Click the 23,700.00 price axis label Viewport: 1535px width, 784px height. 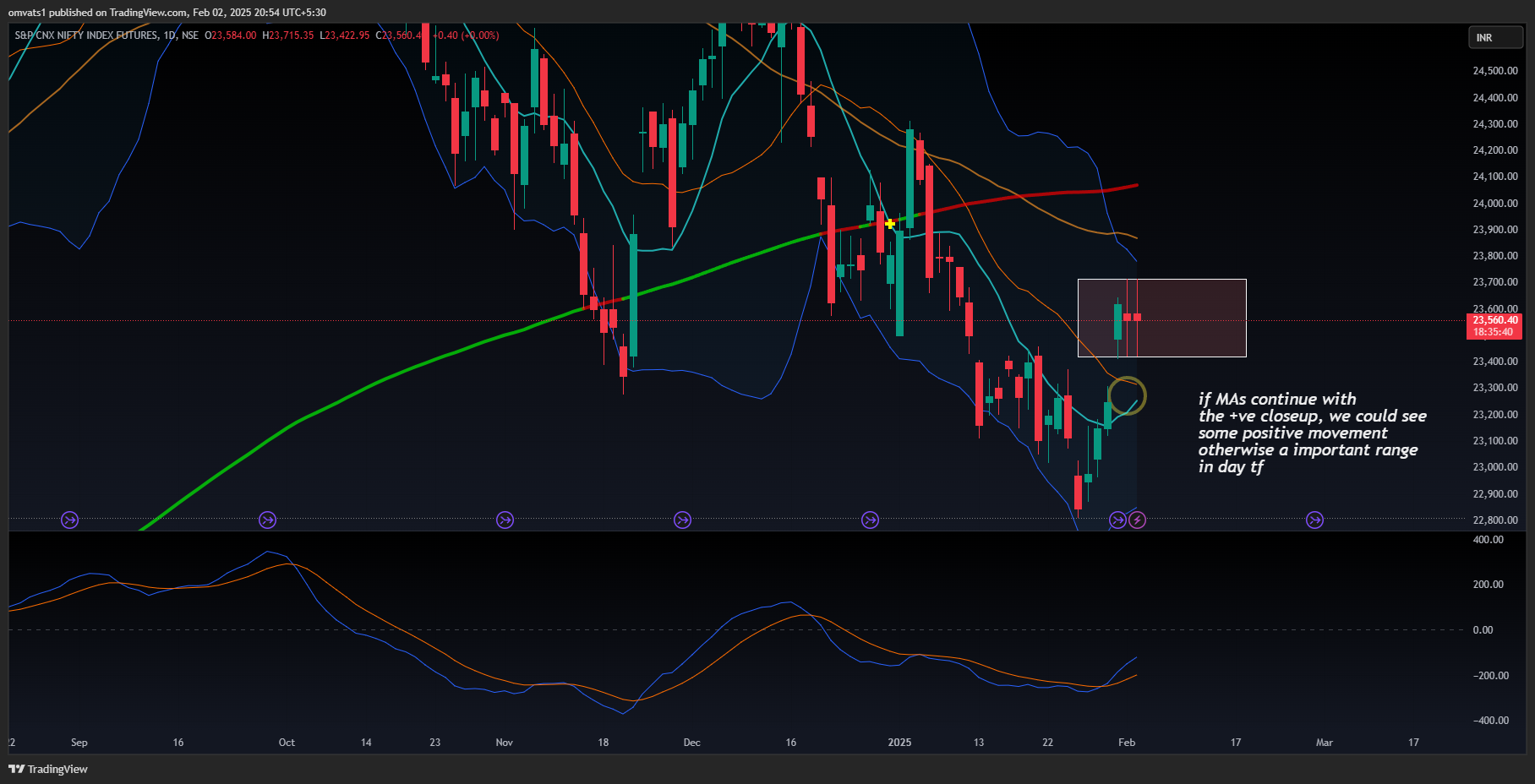1494,282
